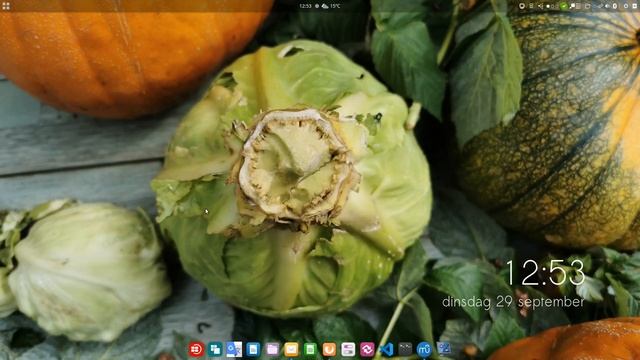Open the blue settings-gear dock icon
Screen dimensions: 640x360
(x=234, y=349)
